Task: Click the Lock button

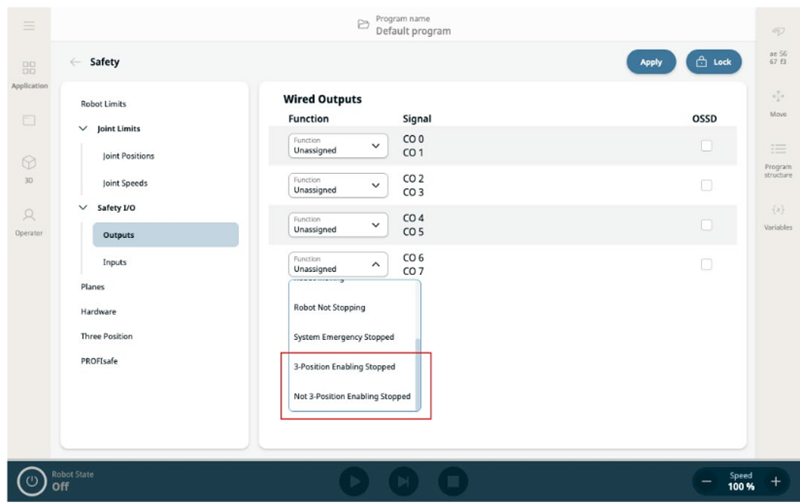Action: 713,62
